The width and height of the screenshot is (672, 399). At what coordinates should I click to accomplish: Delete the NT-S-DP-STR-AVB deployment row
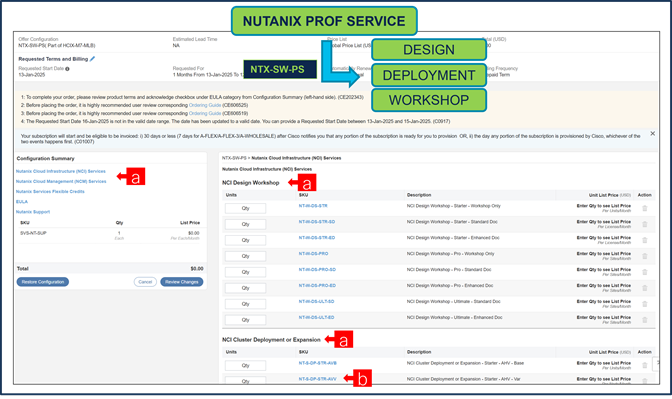(x=645, y=366)
